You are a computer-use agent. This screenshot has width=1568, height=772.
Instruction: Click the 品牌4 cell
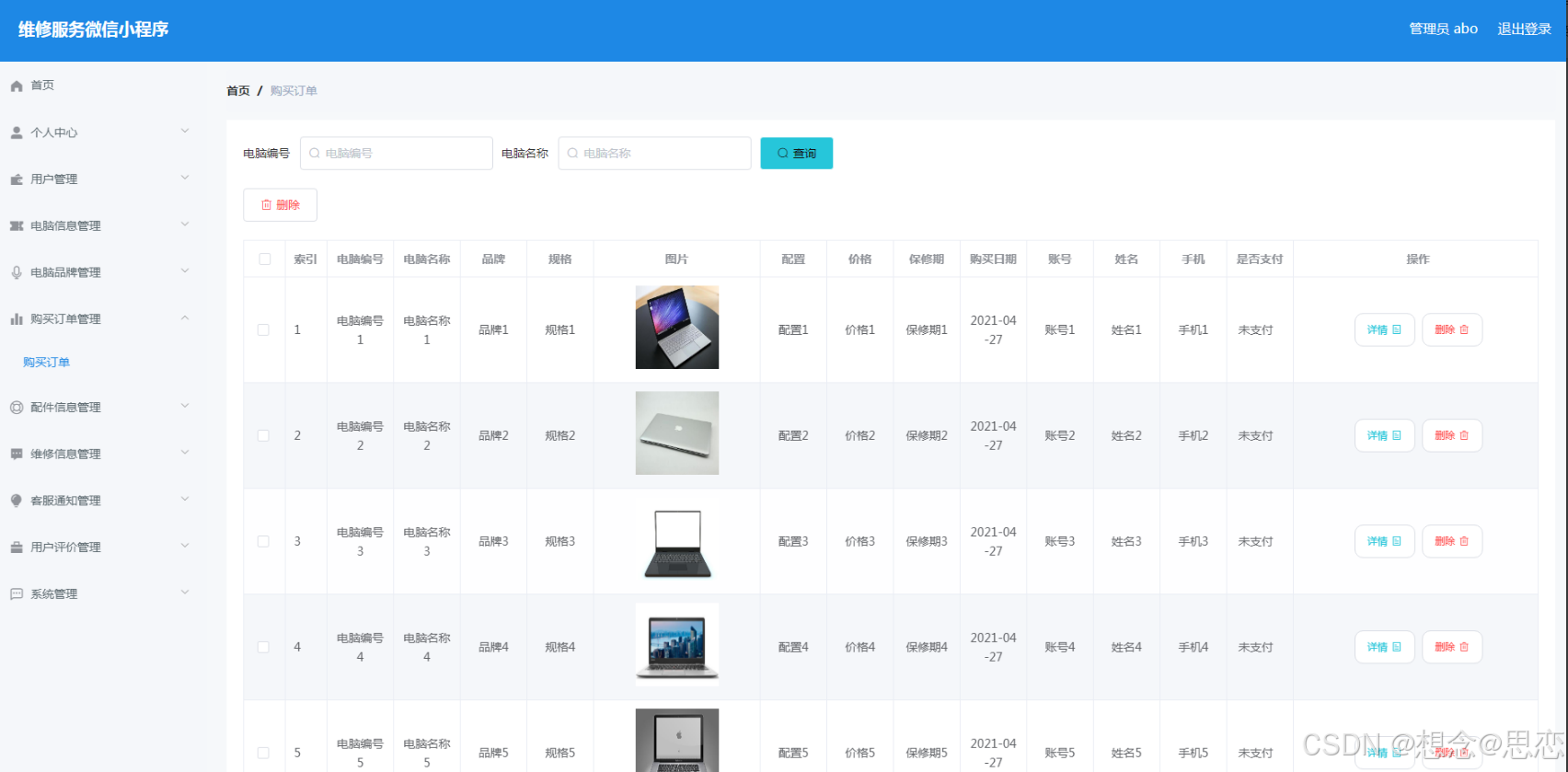pos(493,648)
